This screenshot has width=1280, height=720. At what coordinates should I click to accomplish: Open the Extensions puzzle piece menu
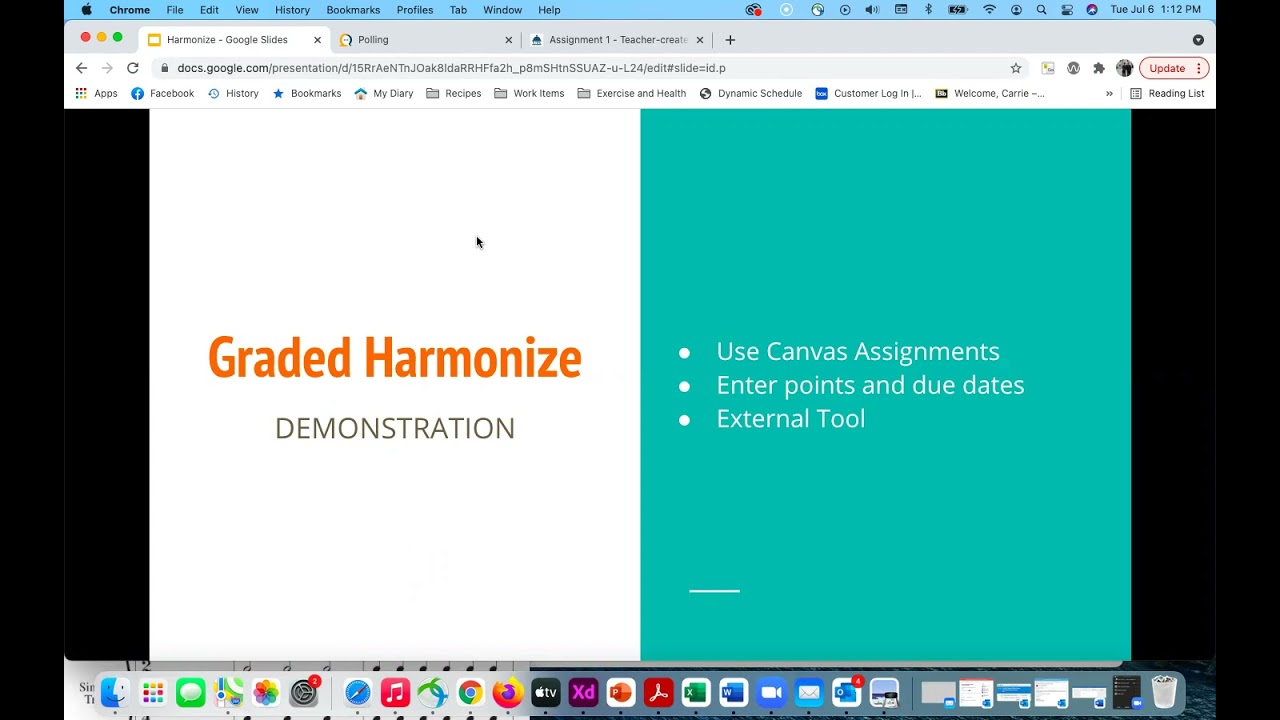tap(1099, 68)
